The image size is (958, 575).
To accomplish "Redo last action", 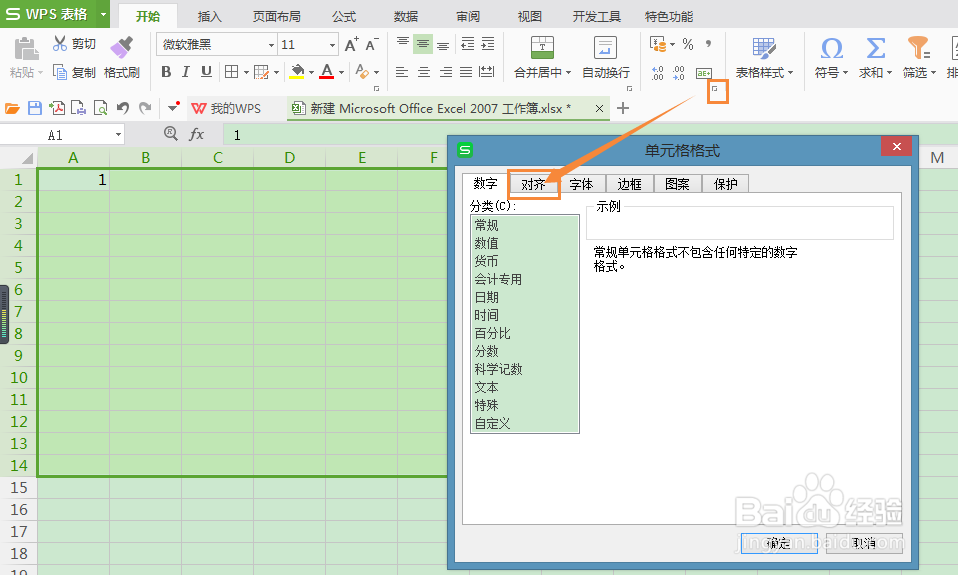I will [145, 108].
